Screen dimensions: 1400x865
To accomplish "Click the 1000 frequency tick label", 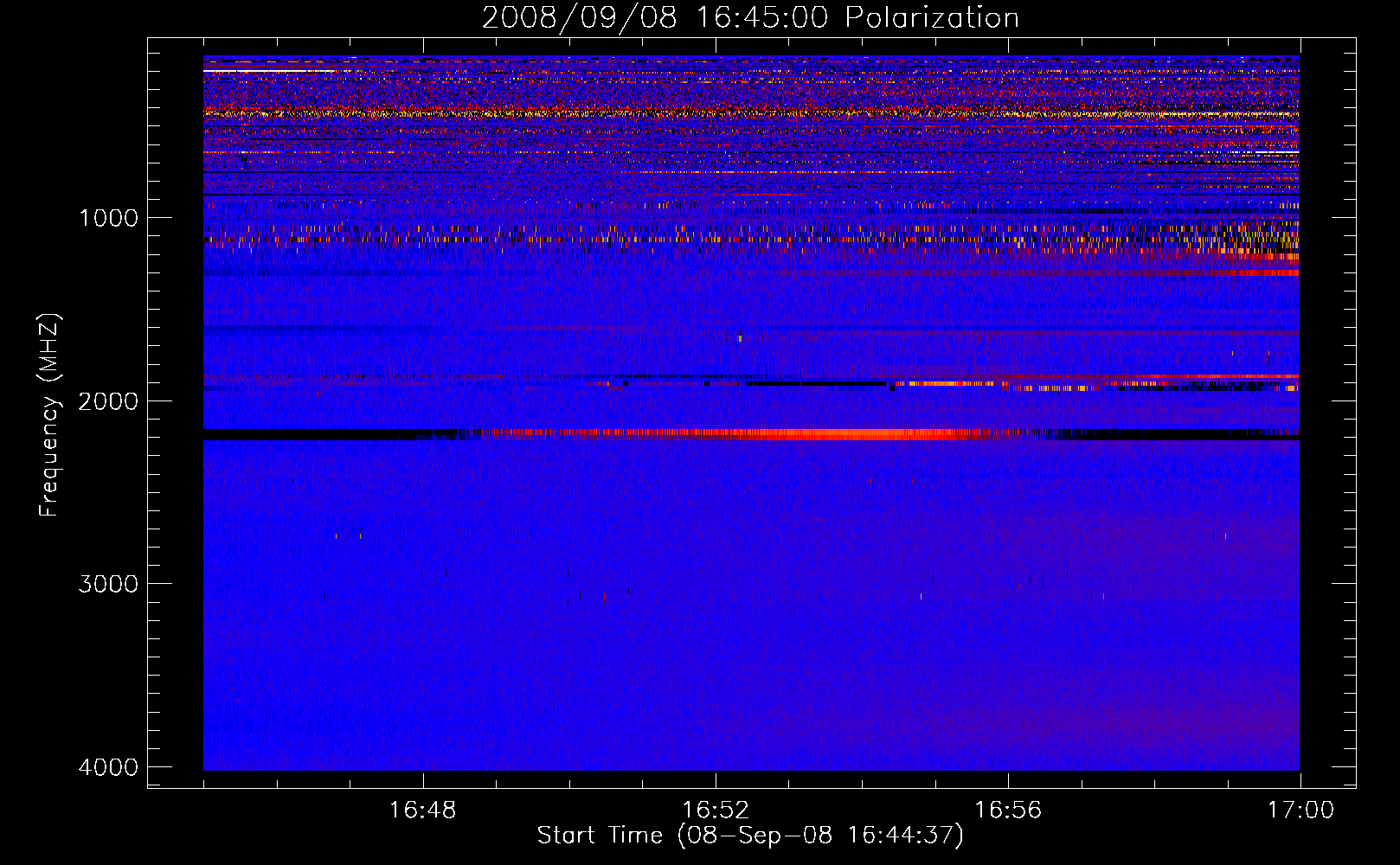I will [x=108, y=217].
